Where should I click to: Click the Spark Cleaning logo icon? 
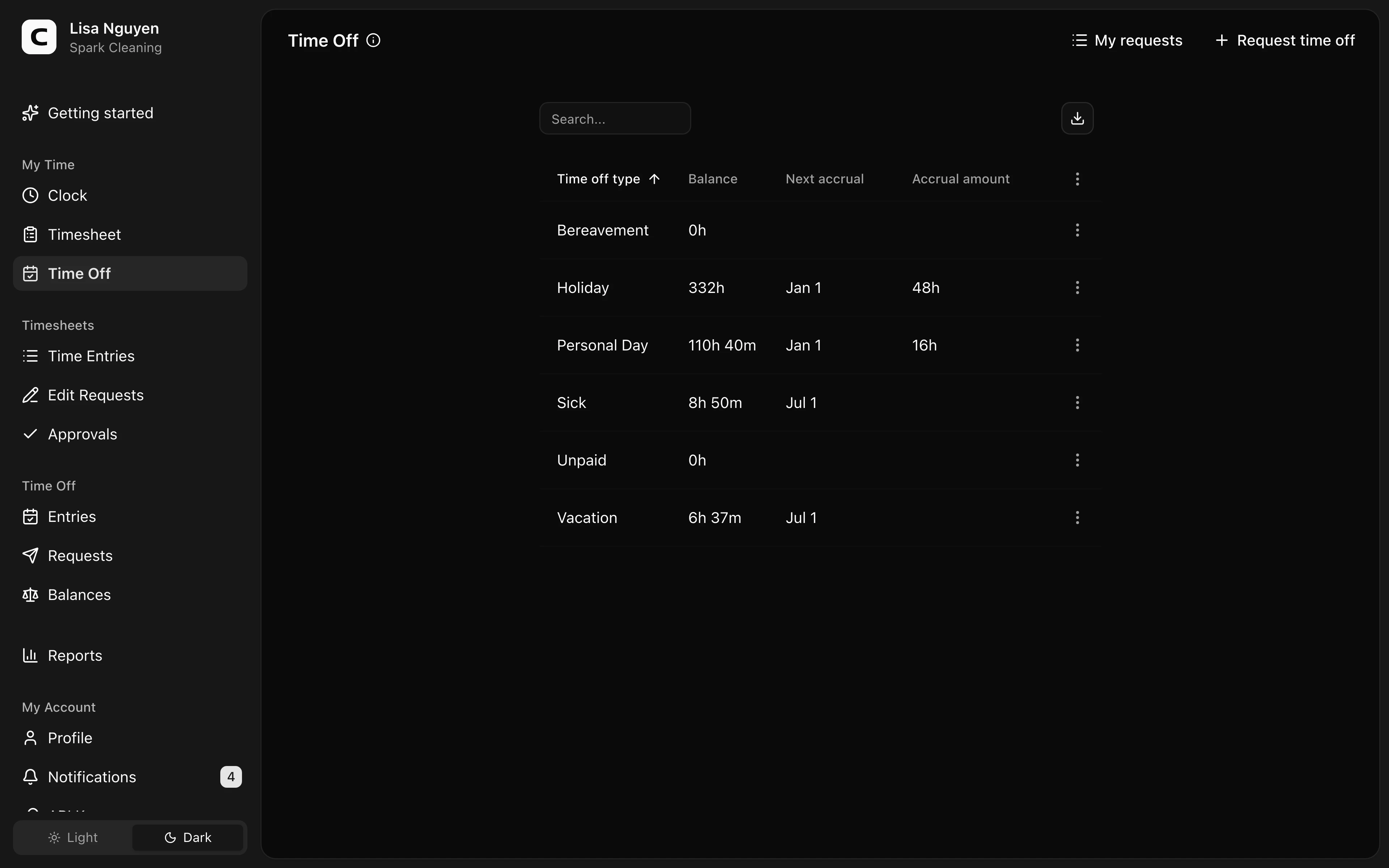[x=39, y=37]
